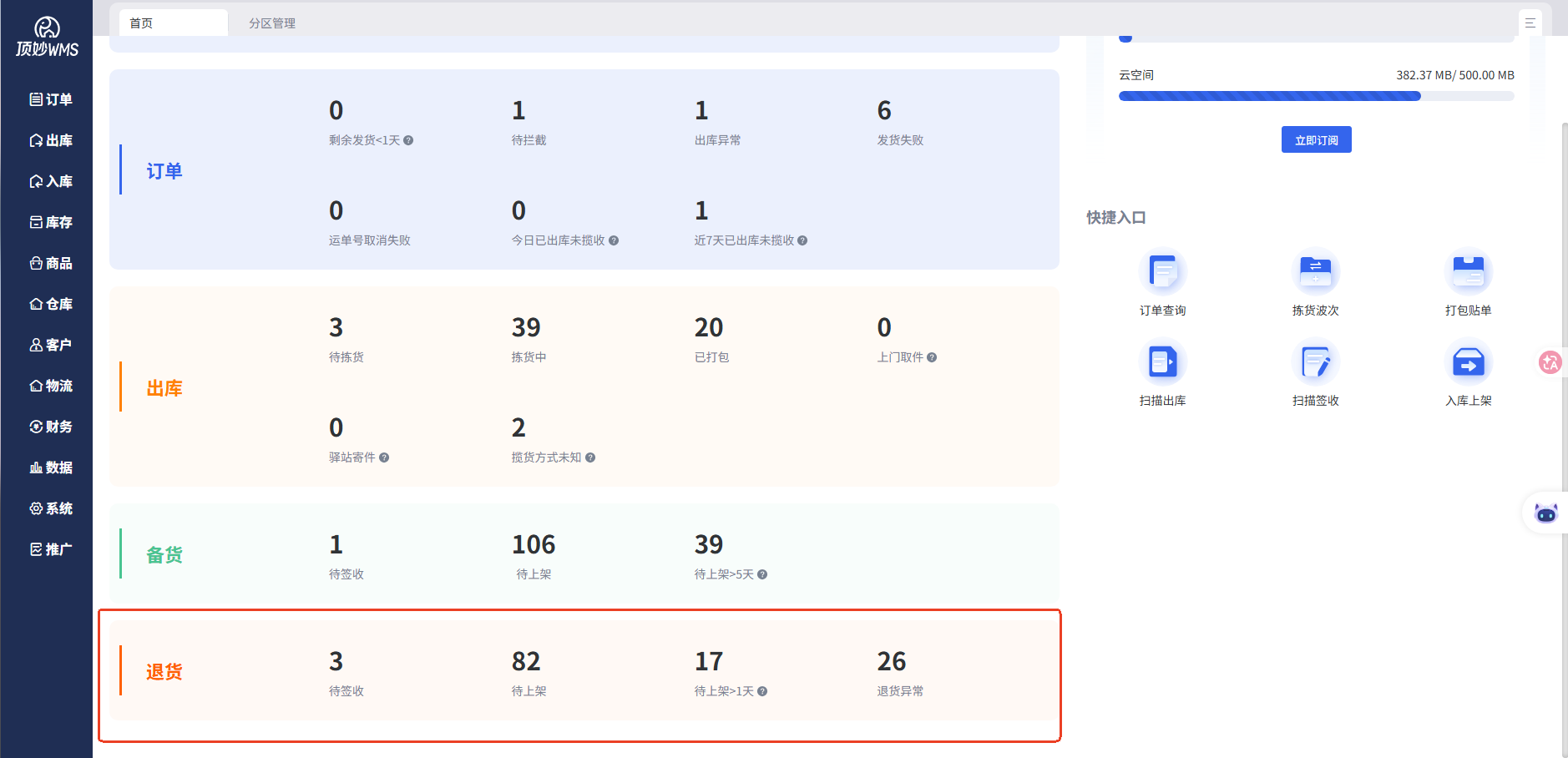Click help icon beside 揽货方式未知
Viewport: 1568px width, 758px height.
pyautogui.click(x=590, y=457)
